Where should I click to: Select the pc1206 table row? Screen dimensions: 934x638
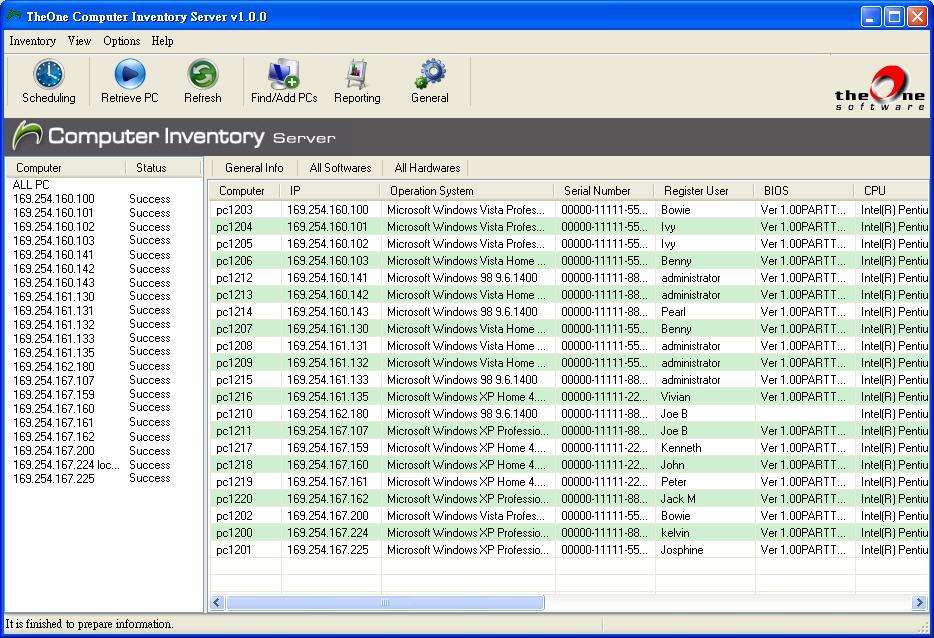tap(571, 261)
